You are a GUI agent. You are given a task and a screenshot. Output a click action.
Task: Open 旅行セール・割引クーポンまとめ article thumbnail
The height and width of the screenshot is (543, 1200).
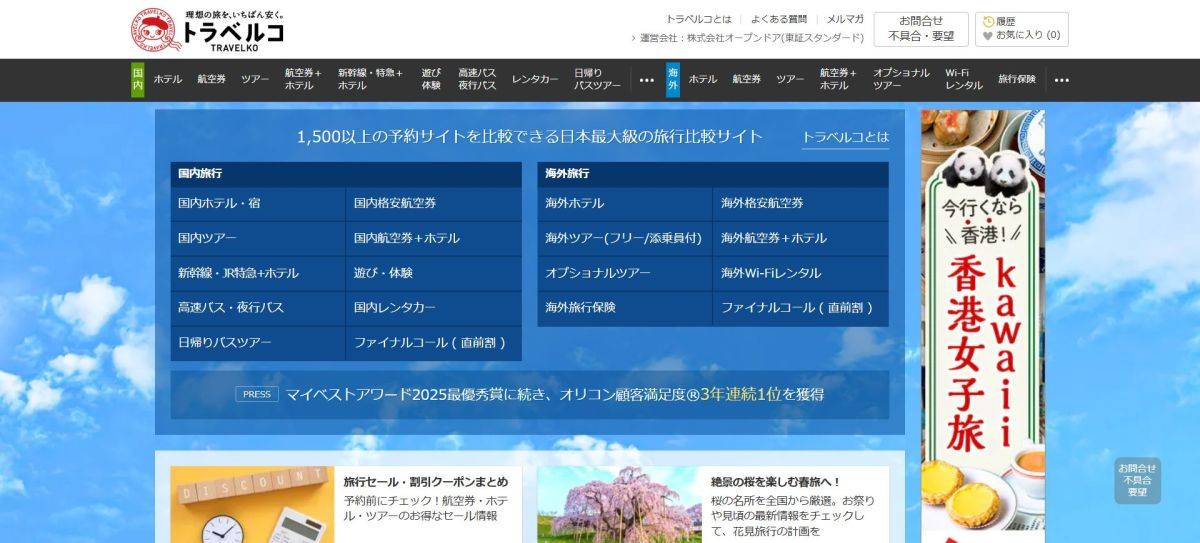(250, 505)
